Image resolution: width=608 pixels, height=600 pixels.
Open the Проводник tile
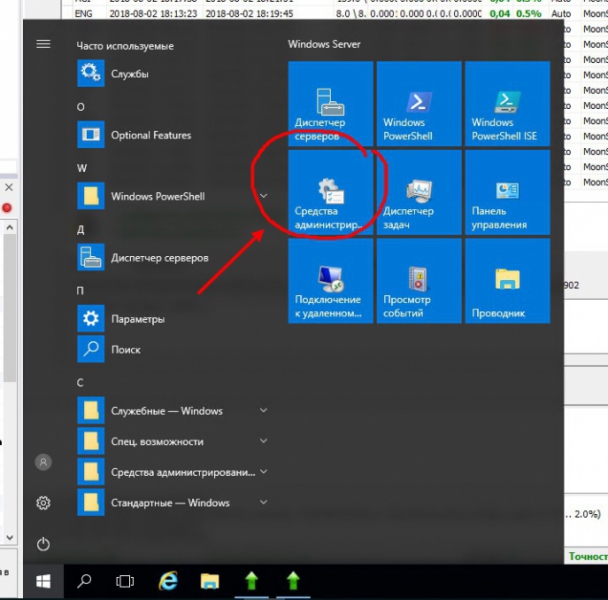pos(506,281)
